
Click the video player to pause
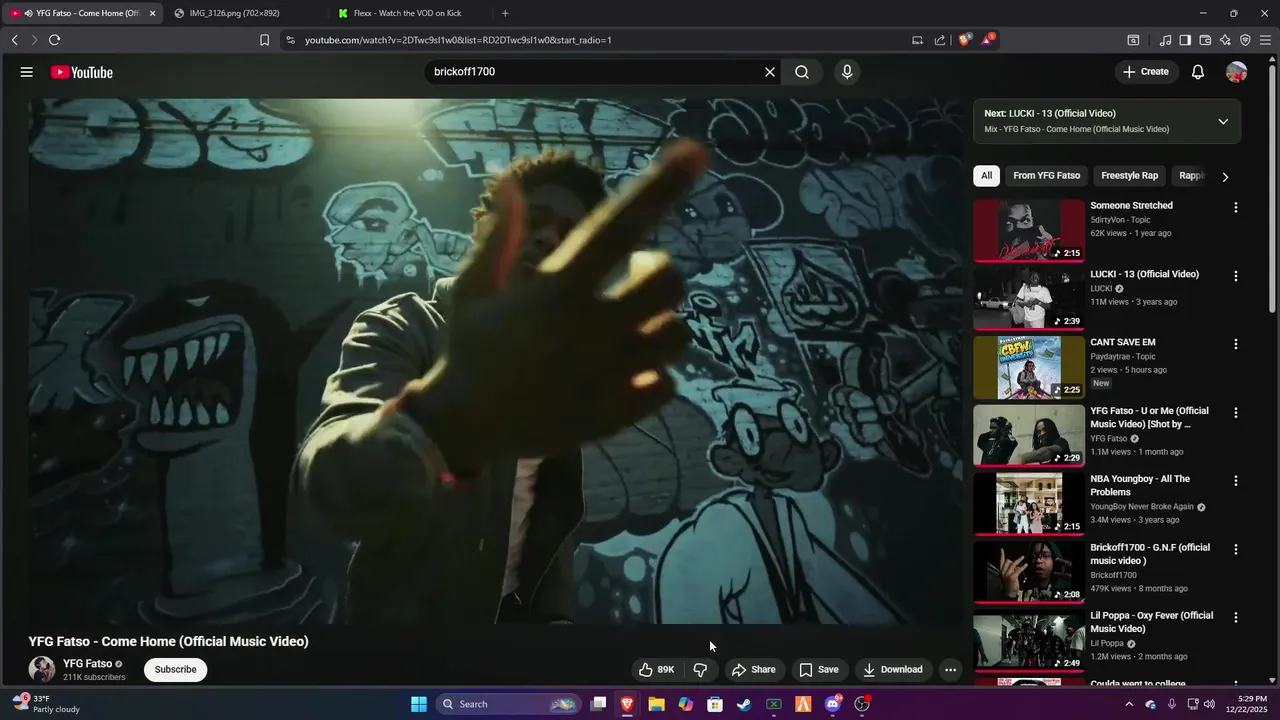coord(496,361)
